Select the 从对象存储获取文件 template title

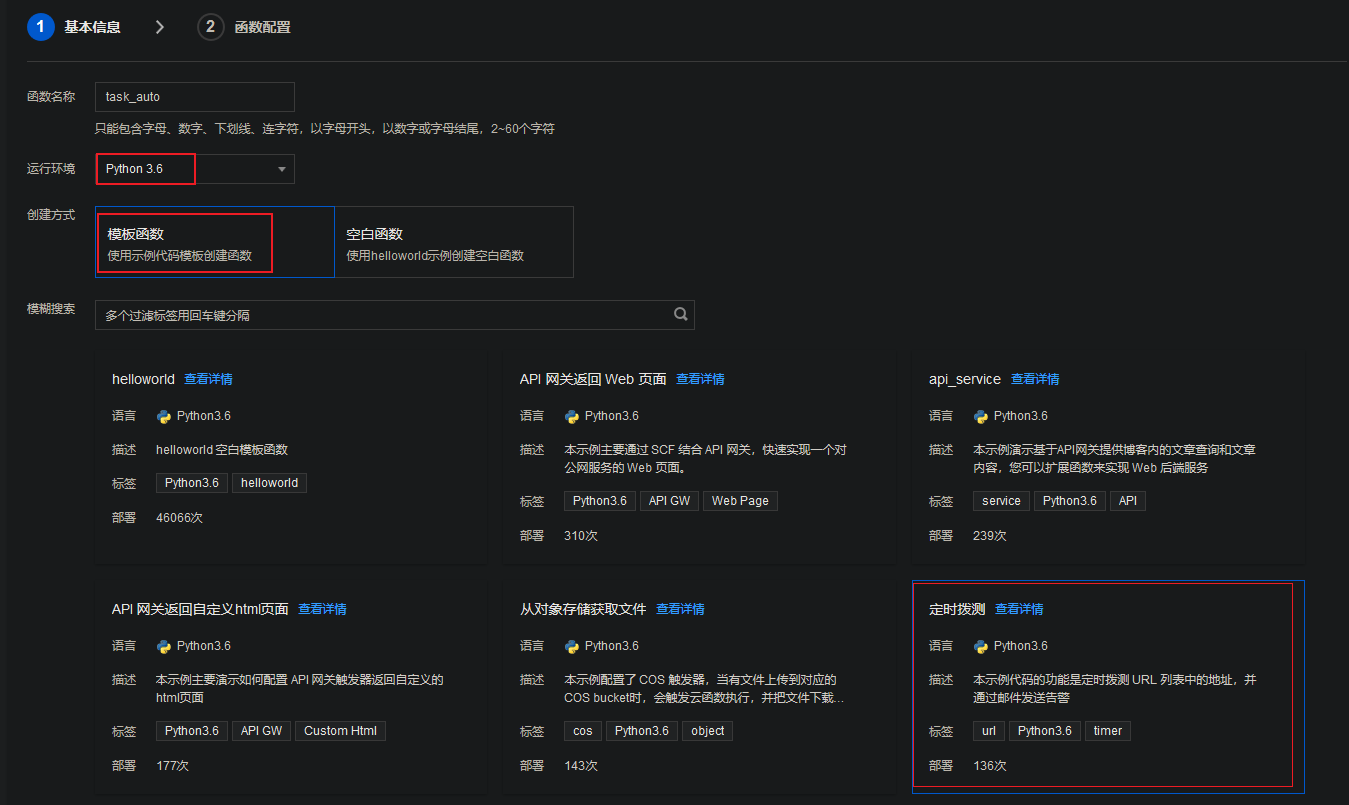[583, 609]
